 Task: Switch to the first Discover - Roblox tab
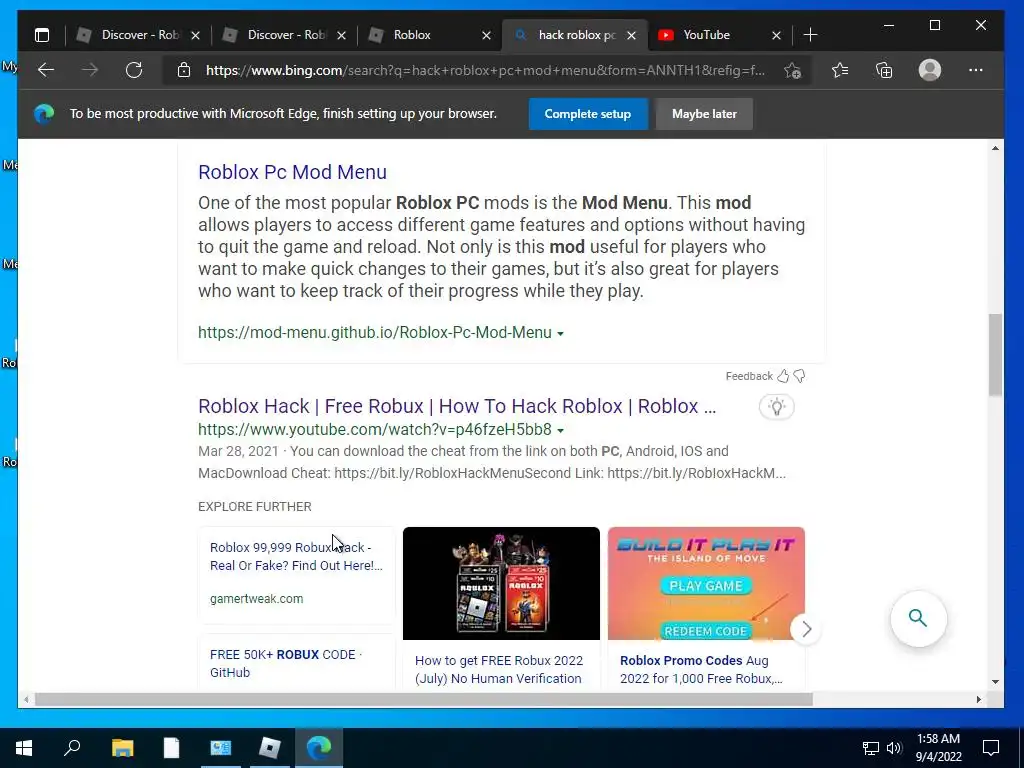(138, 35)
